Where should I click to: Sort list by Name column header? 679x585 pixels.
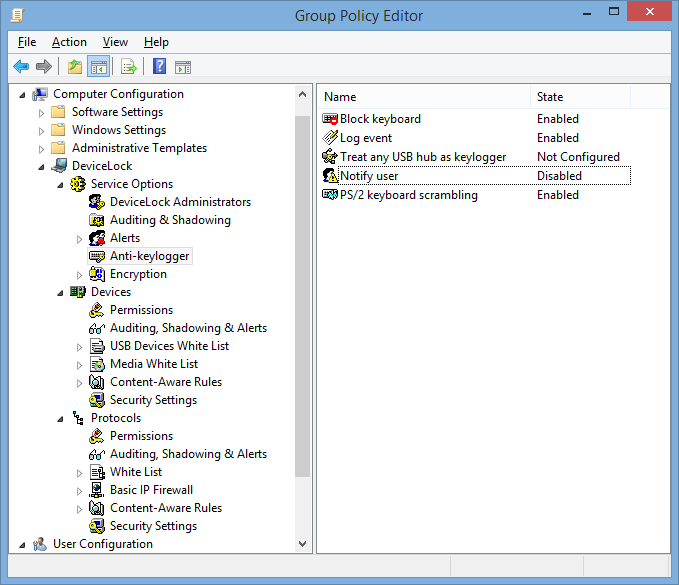(x=424, y=97)
